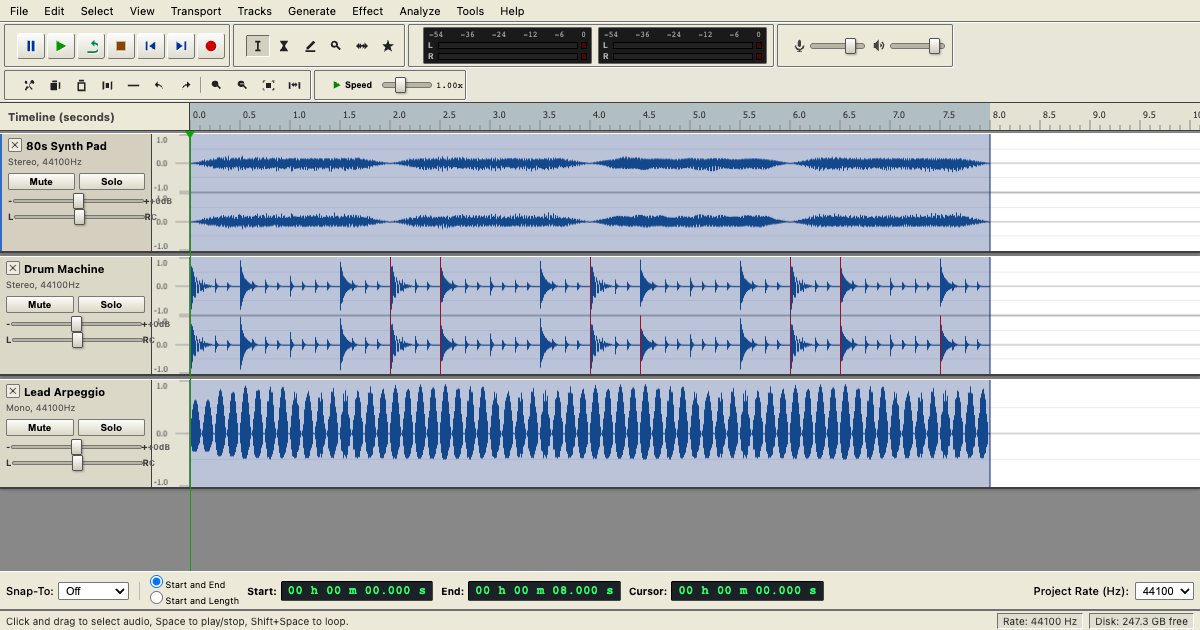Open 80s Synth Pad track name menu
1200x630 pixels.
(66, 146)
